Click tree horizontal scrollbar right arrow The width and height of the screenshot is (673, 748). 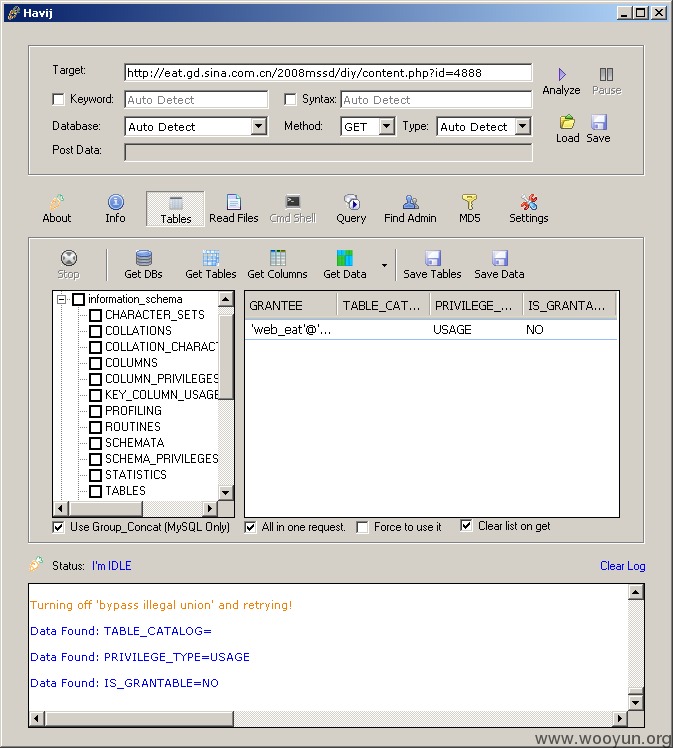(210, 509)
